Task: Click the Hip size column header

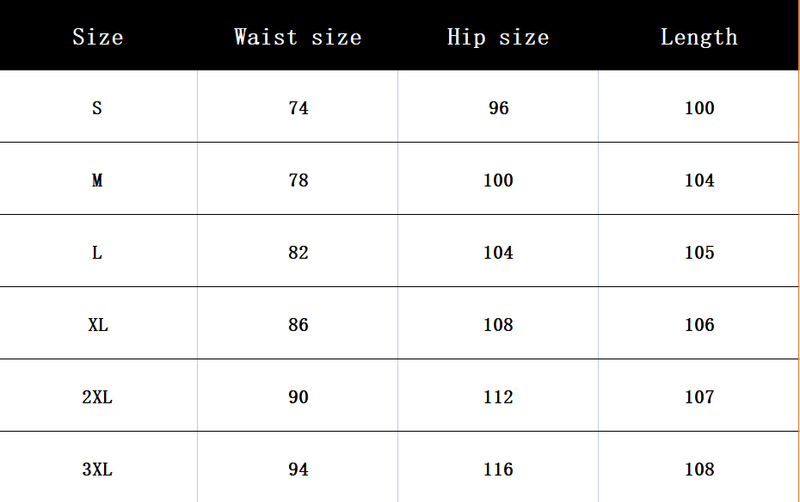Action: pyautogui.click(x=498, y=38)
